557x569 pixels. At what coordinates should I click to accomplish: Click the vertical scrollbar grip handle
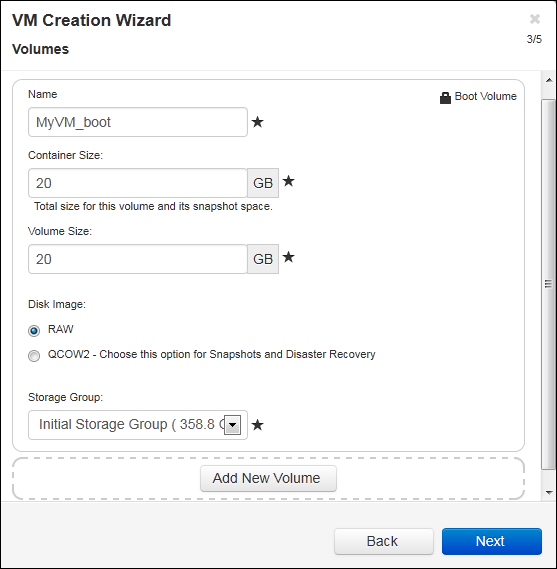[x=549, y=284]
